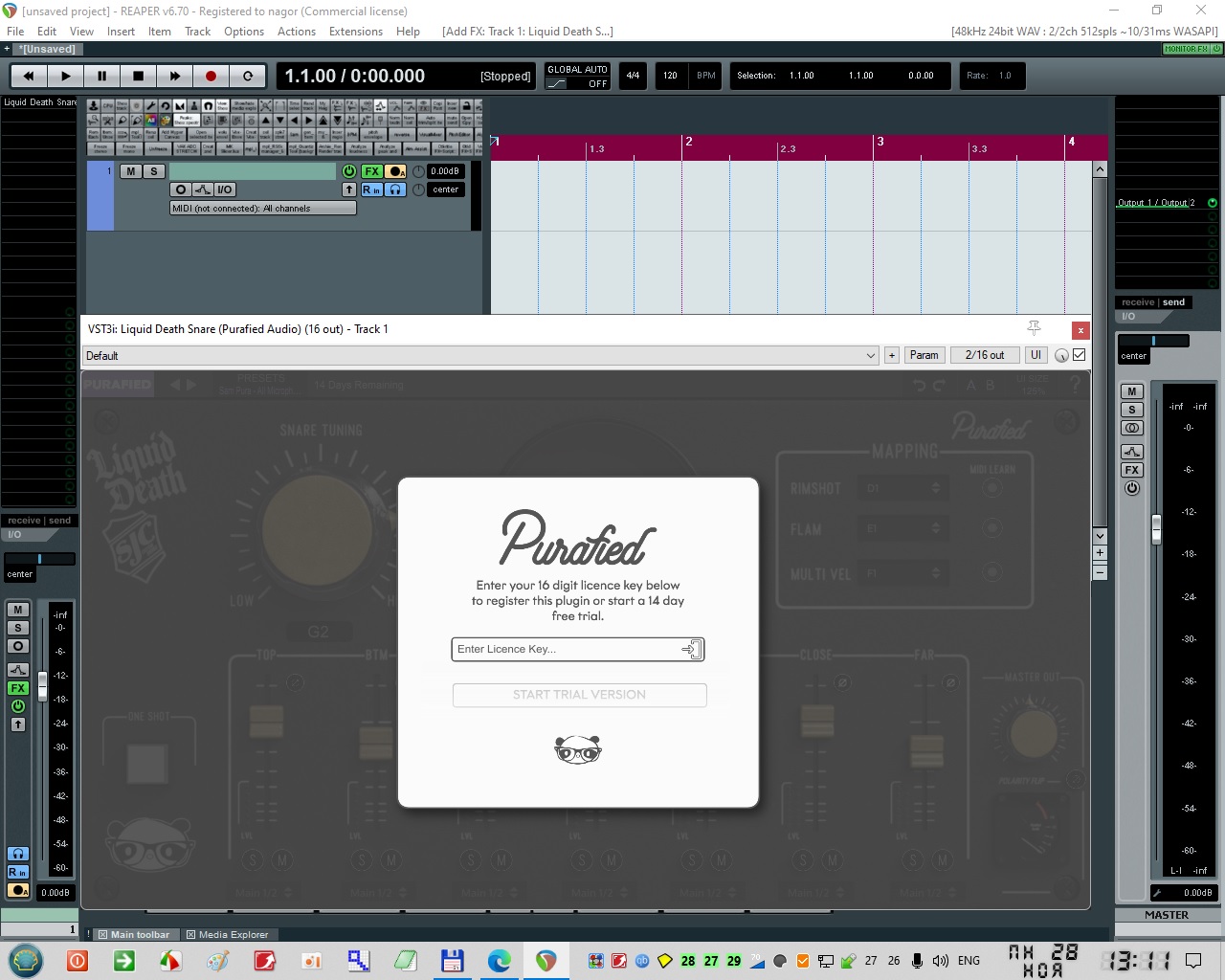Click Track 1 record arm button
This screenshot has height=980, width=1225.
[x=396, y=171]
